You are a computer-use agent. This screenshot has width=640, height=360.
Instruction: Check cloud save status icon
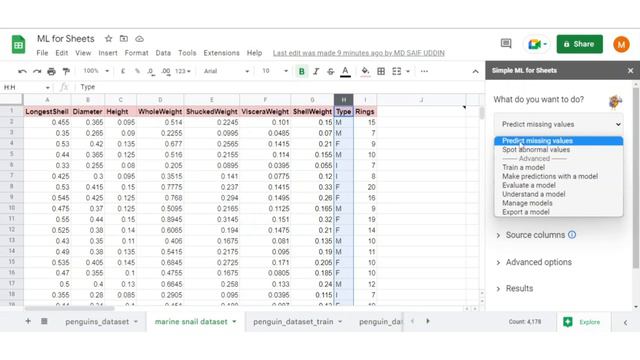pyautogui.click(x=140, y=39)
